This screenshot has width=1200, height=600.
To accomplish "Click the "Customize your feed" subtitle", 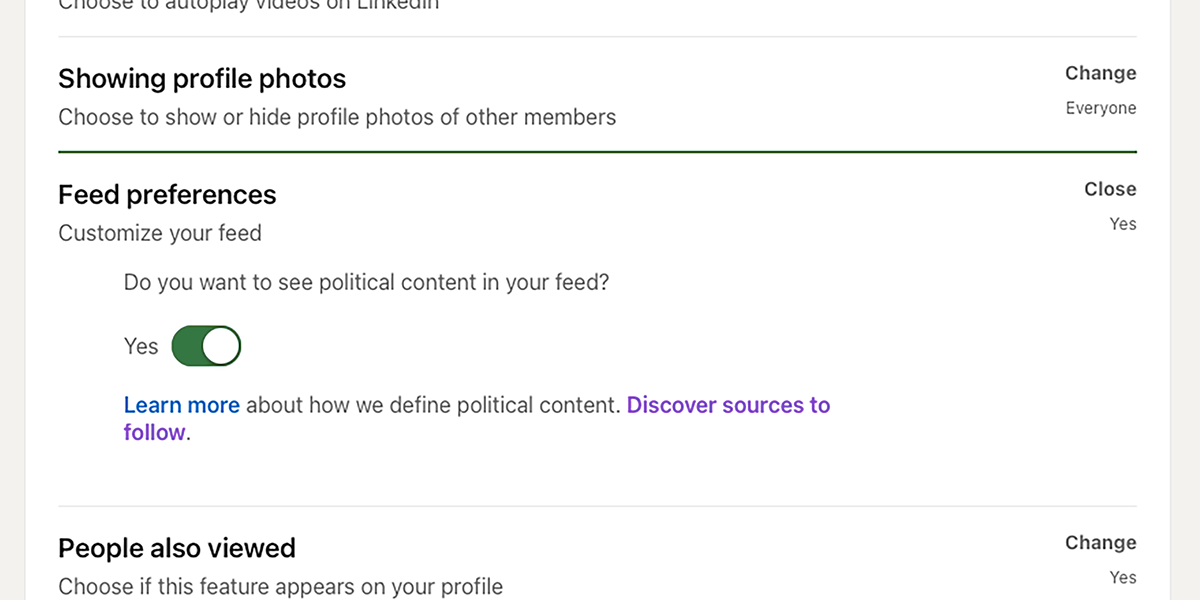I will [160, 232].
